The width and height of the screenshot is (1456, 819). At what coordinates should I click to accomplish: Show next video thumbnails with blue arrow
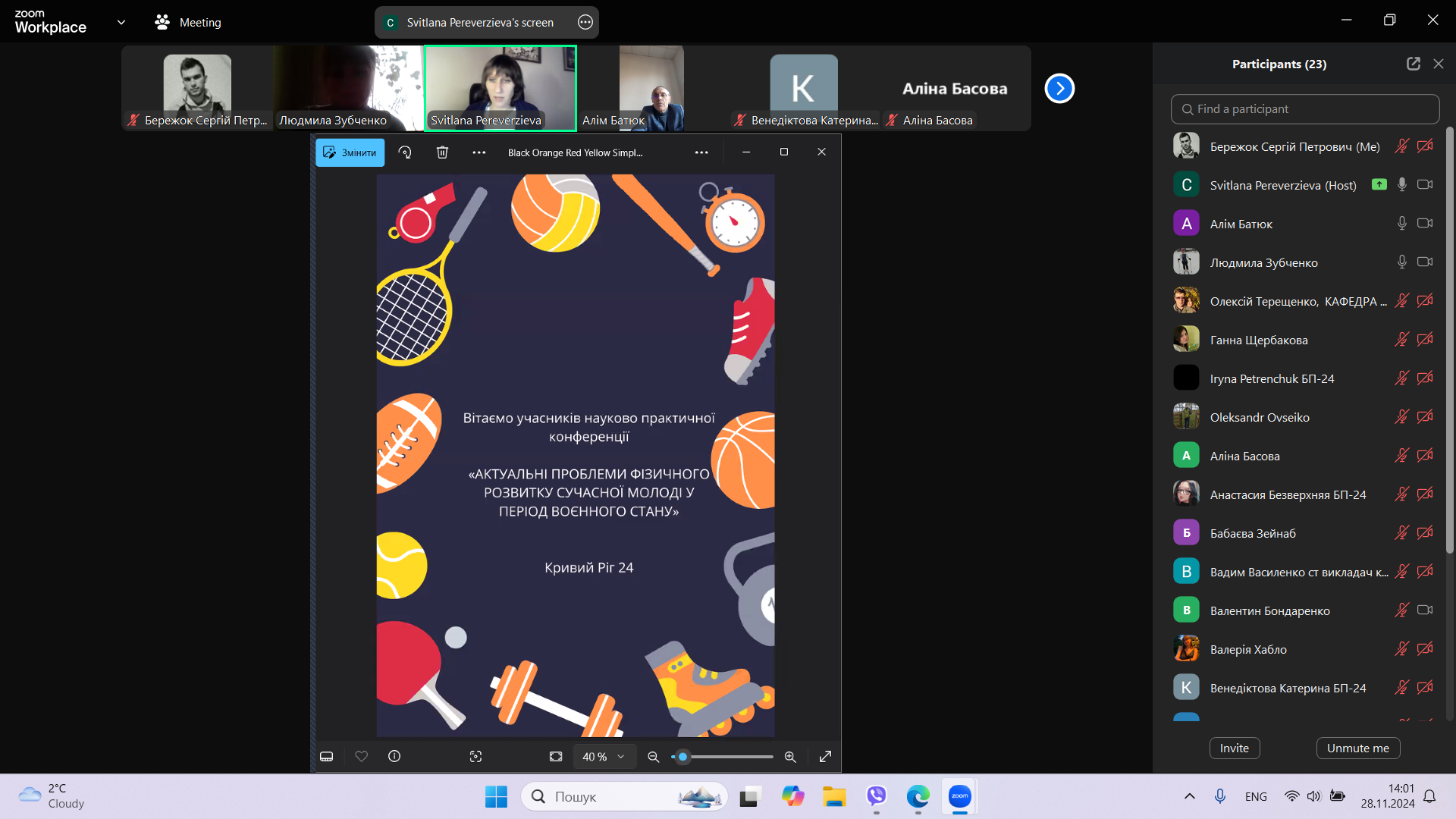1059,89
